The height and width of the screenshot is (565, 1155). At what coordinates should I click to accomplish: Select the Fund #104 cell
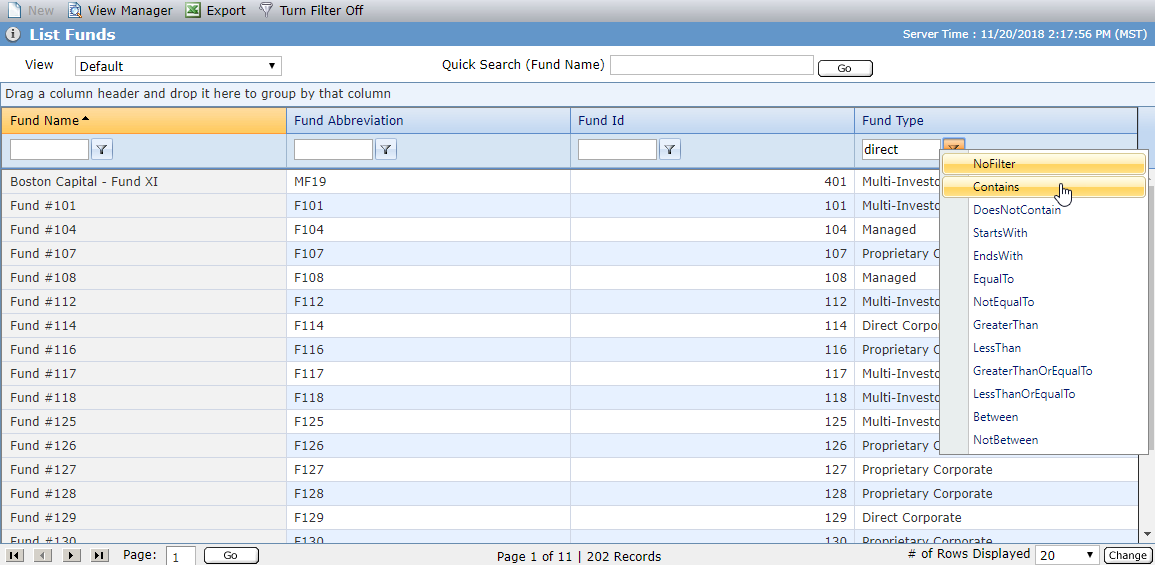pos(144,230)
